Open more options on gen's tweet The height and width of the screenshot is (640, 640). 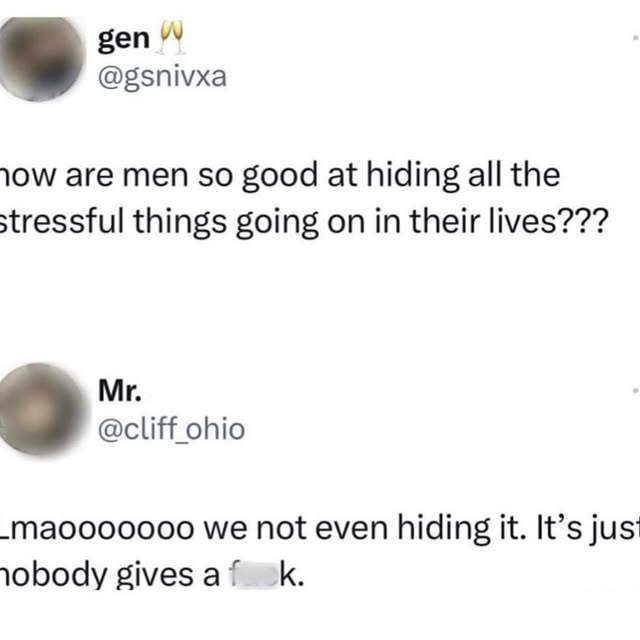(x=636, y=37)
